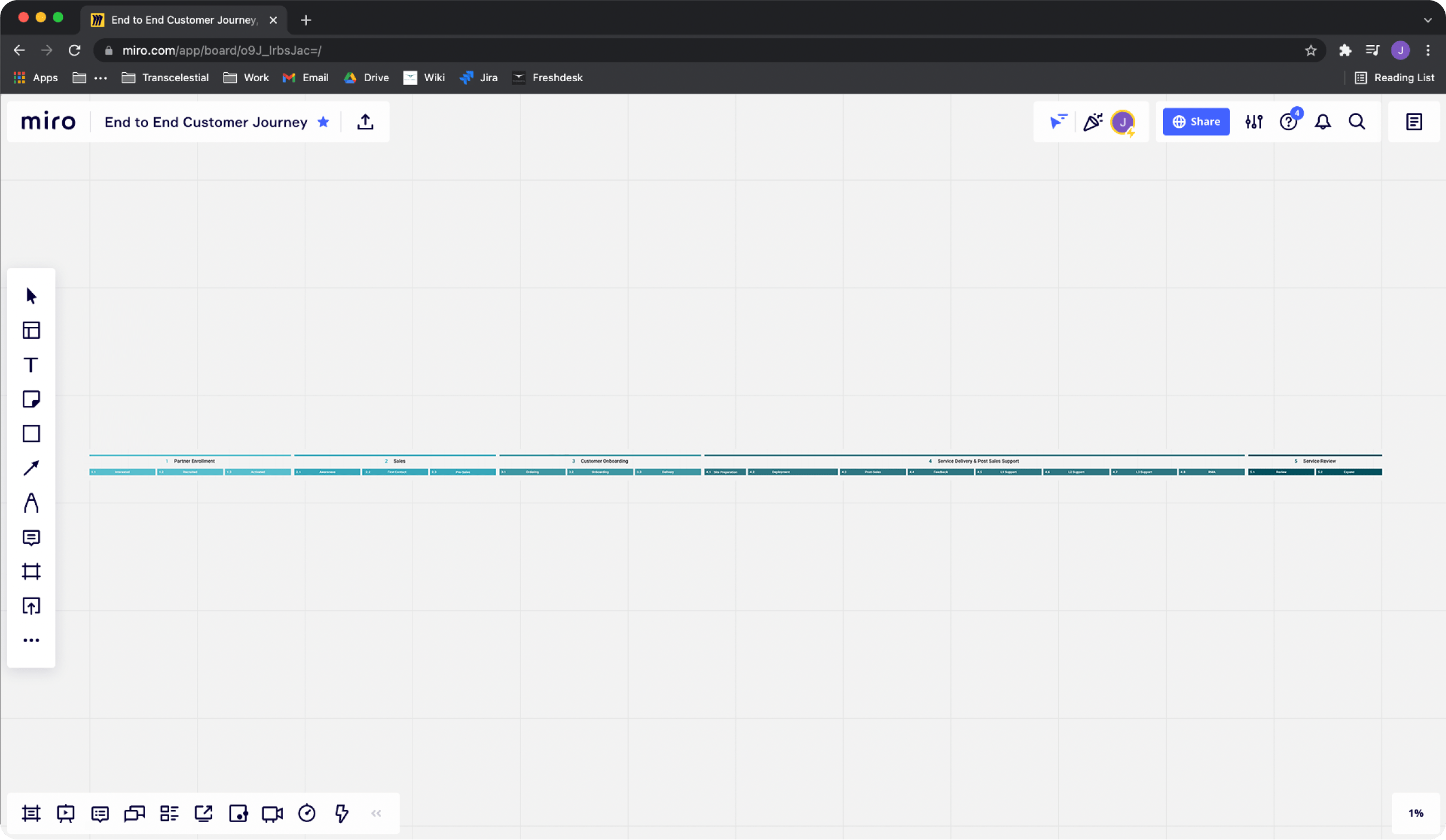This screenshot has height=840, width=1446.
Task: Open the Work bookmarks folder
Action: click(246, 77)
